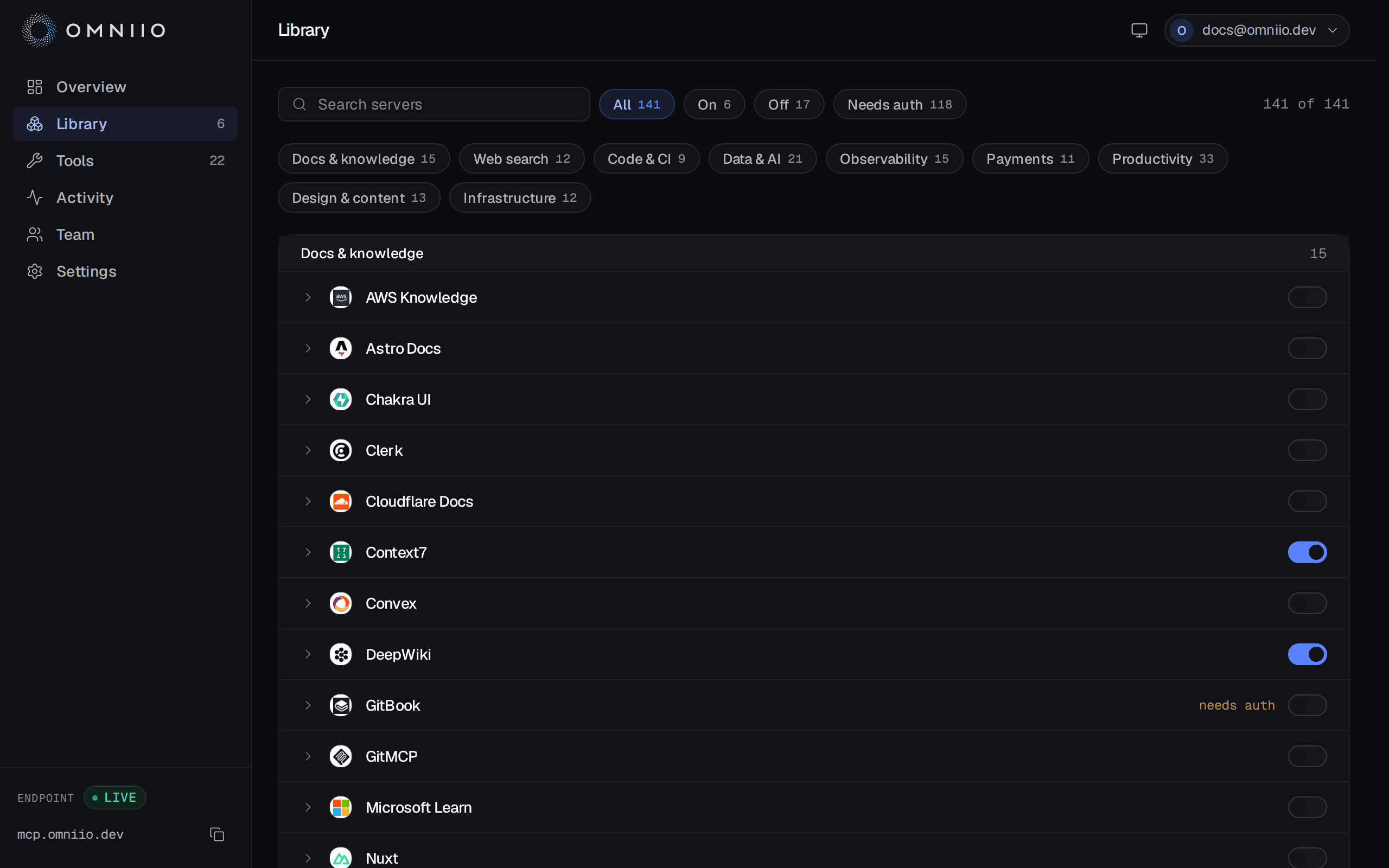
Task: Click the monitor display icon in header
Action: 1139,30
